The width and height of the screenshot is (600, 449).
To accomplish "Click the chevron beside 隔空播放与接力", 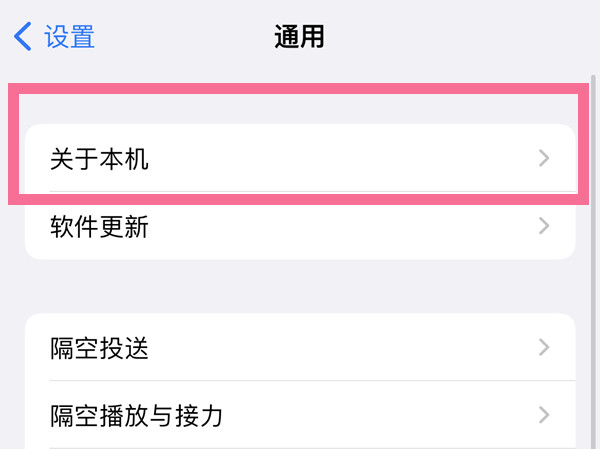I will (x=544, y=415).
